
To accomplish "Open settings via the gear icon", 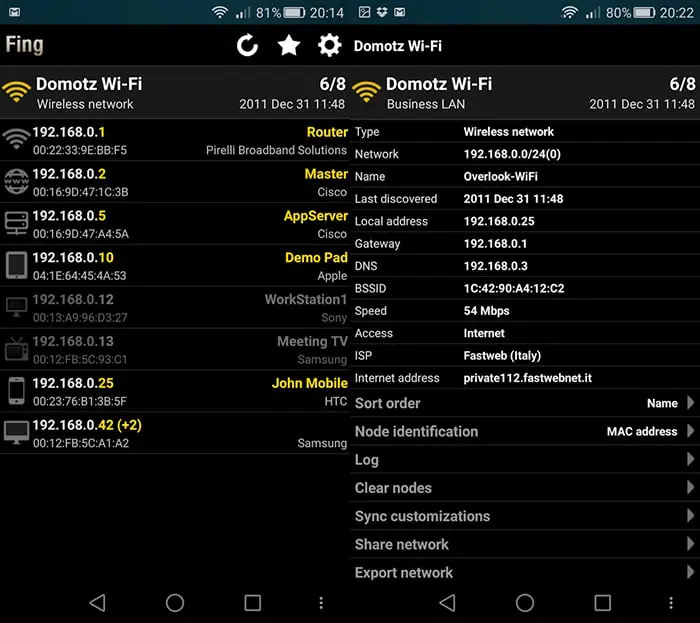I will tap(329, 45).
